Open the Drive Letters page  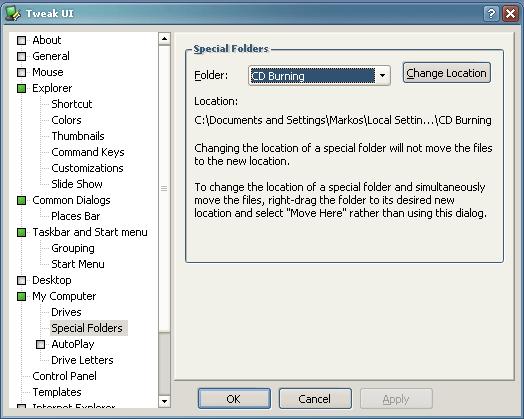click(82, 360)
